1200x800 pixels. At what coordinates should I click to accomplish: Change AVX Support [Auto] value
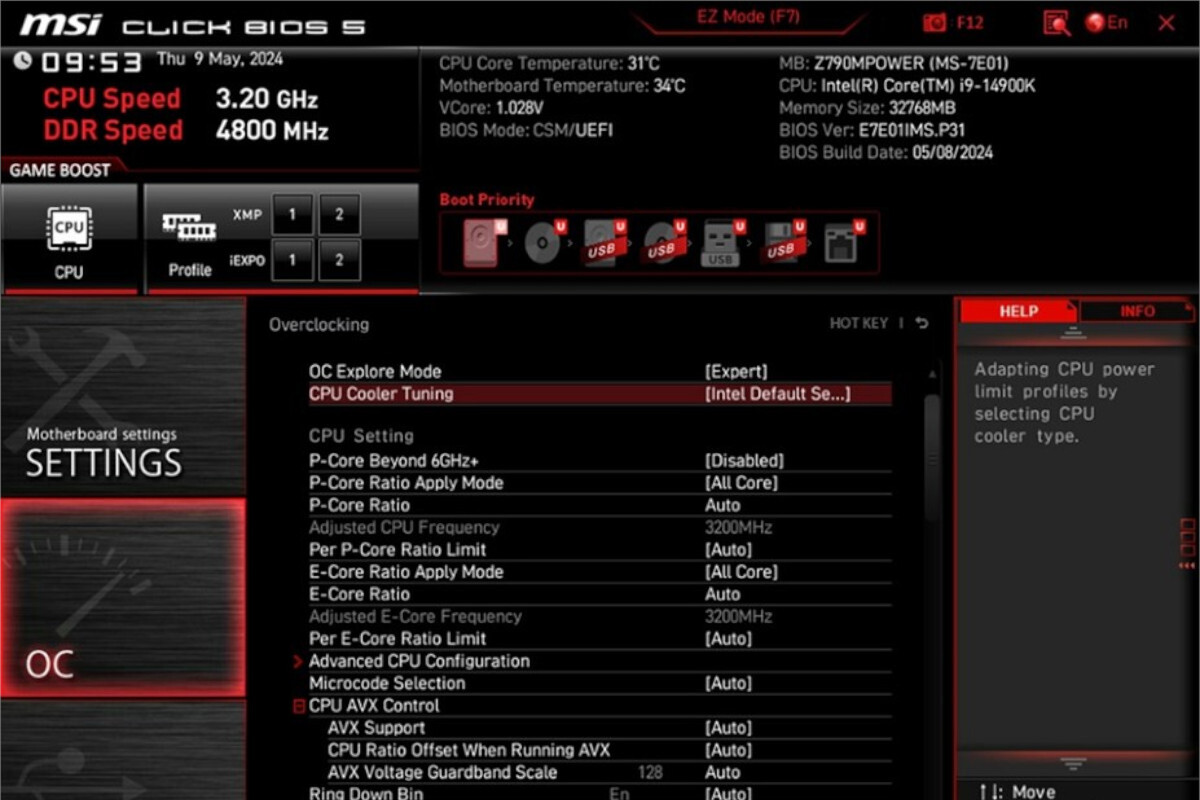727,728
